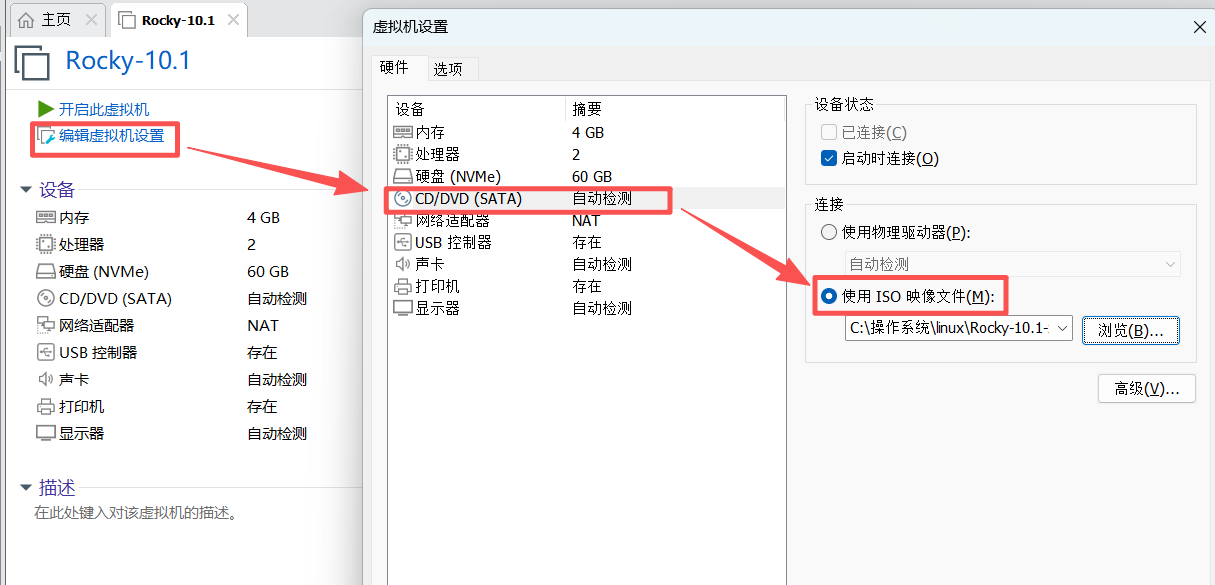This screenshot has width=1215, height=585.
Task: Click NAT value in main window
Action: [263, 325]
